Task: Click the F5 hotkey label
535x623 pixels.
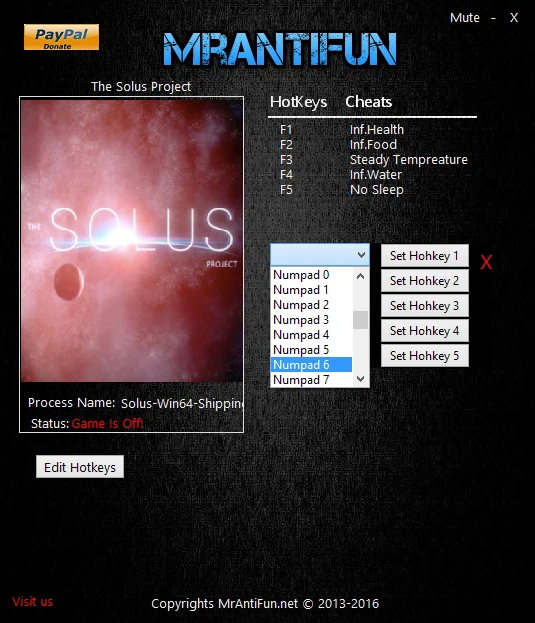Action: click(x=286, y=190)
